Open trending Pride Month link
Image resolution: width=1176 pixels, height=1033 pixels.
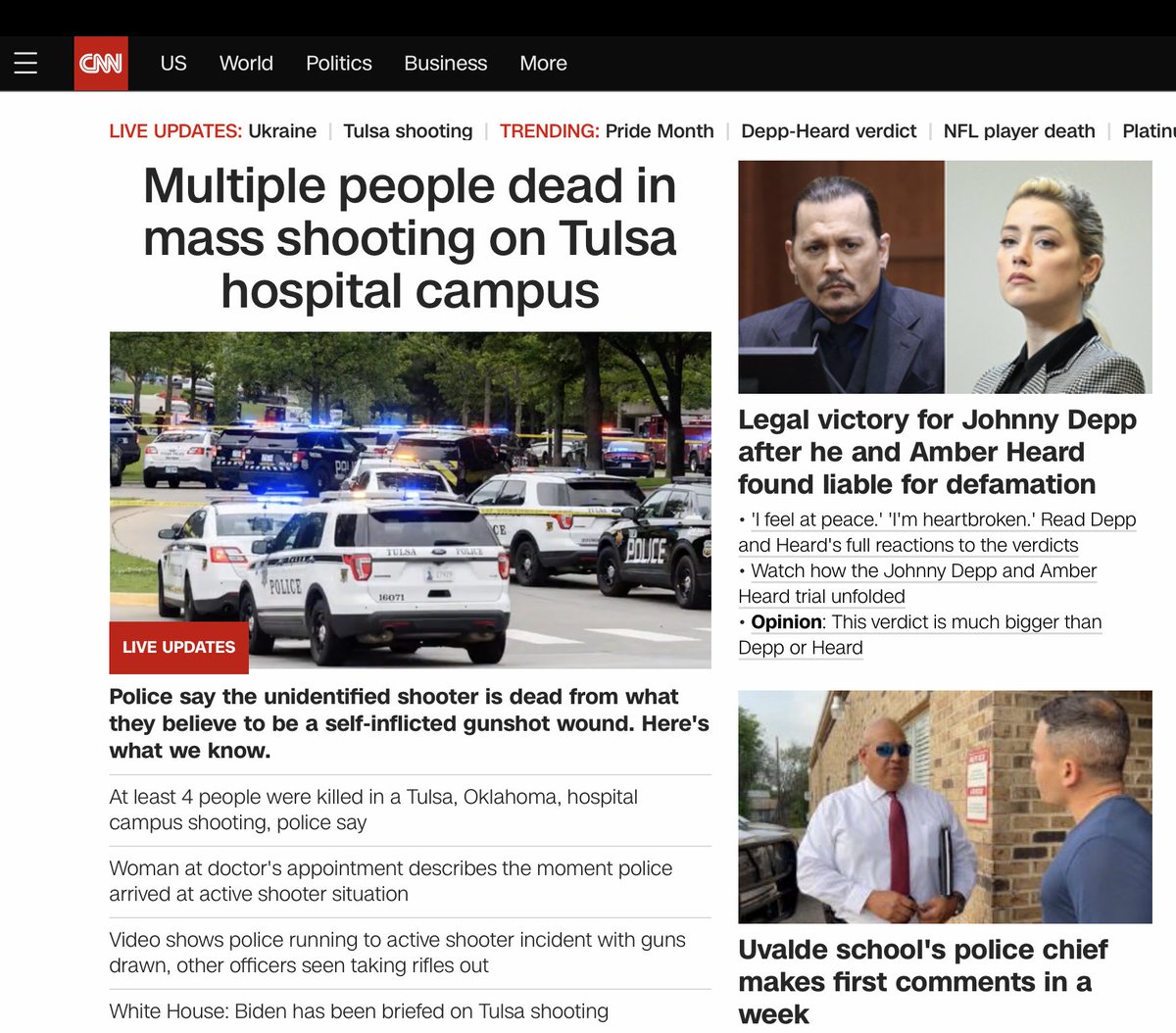point(660,131)
